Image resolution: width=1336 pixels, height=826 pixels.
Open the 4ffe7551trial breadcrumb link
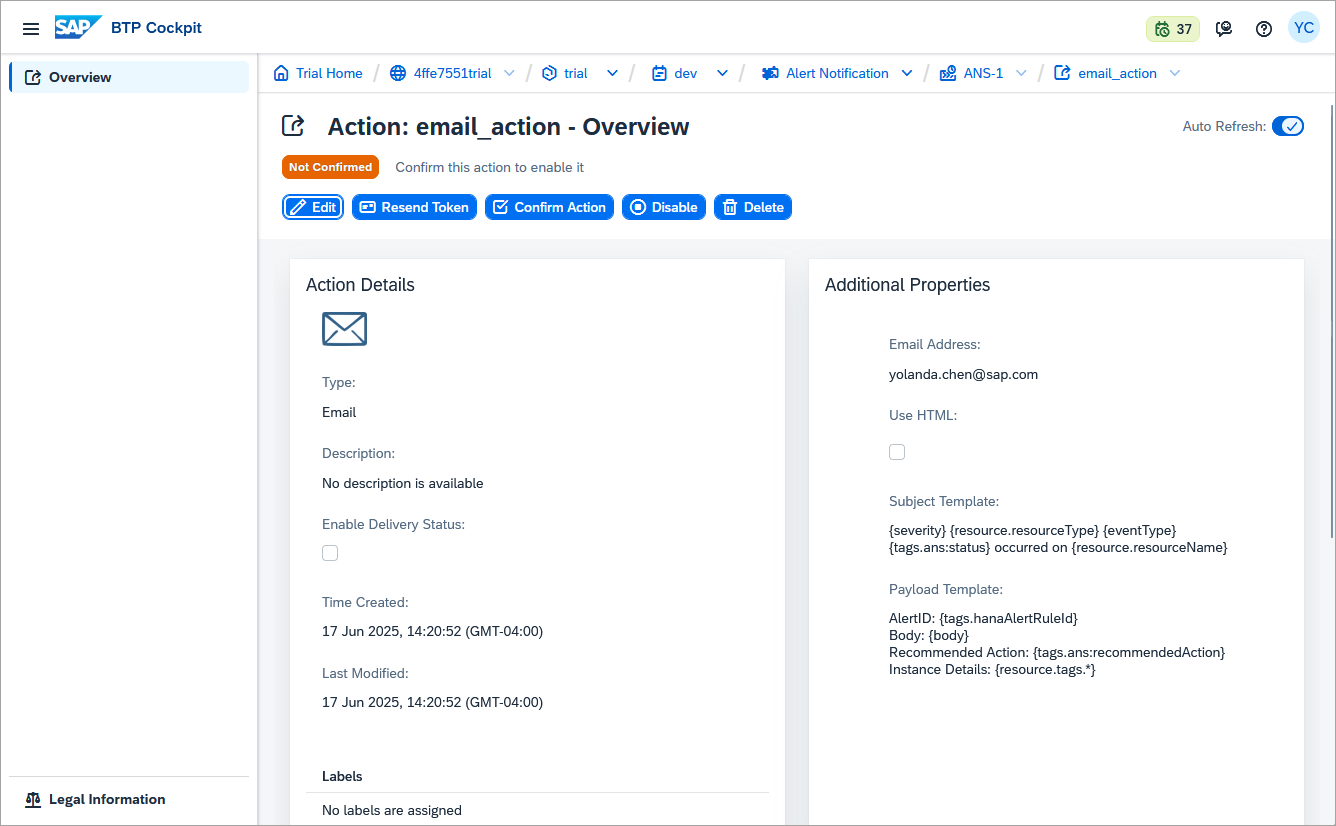[452, 73]
